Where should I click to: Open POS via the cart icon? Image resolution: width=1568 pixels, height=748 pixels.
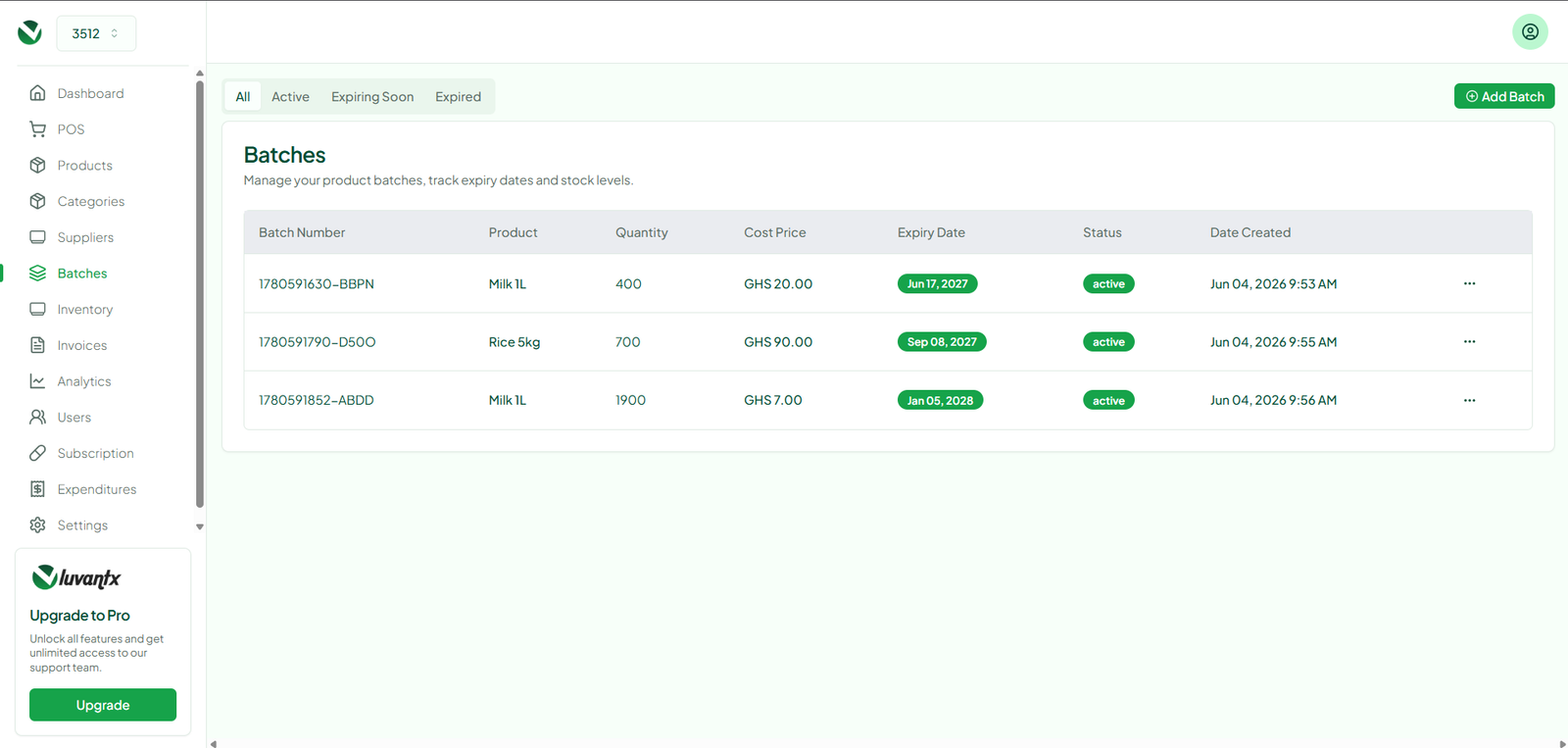[x=37, y=129]
